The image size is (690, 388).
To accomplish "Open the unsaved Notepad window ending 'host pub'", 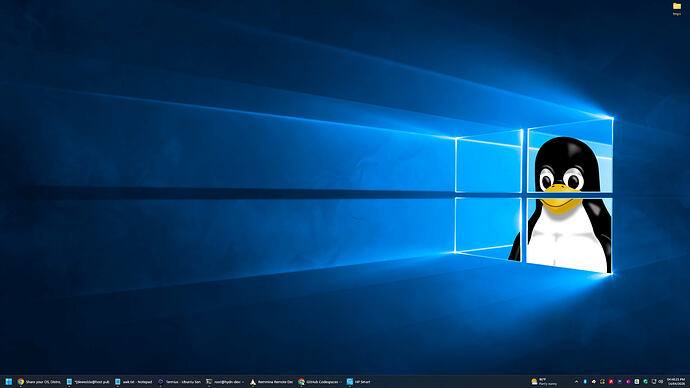I will (x=88, y=382).
